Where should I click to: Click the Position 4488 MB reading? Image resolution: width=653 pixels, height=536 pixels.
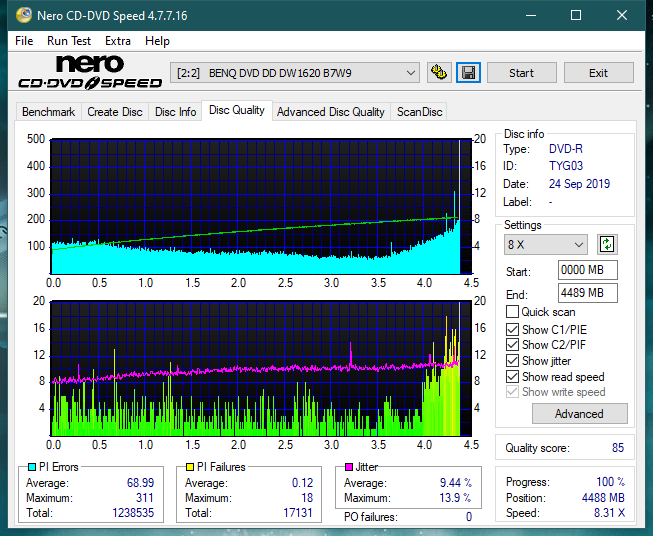tap(603, 498)
